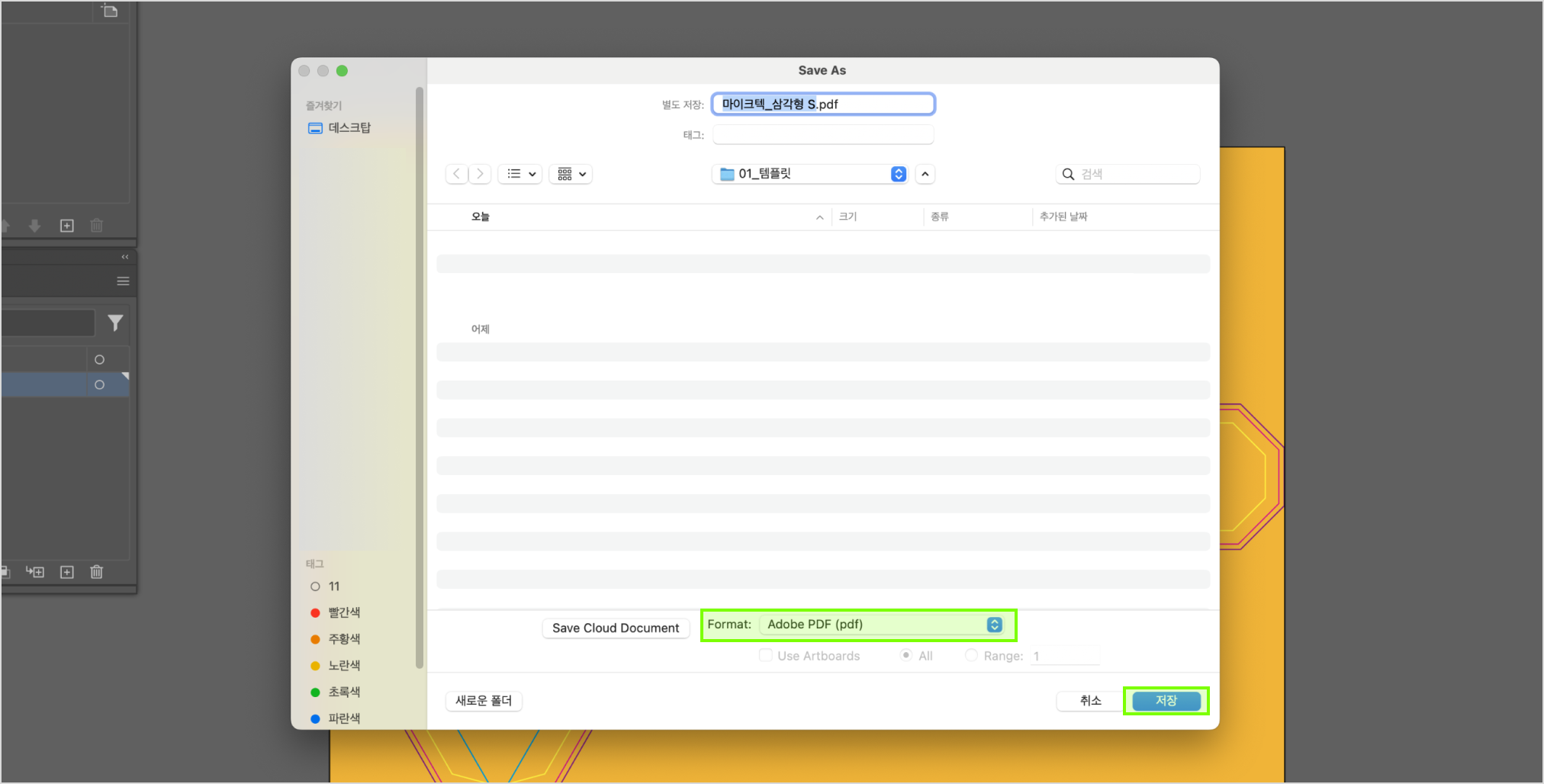The height and width of the screenshot is (784, 1544).
Task: Sort by the 종류 kind column header
Action: point(939,217)
